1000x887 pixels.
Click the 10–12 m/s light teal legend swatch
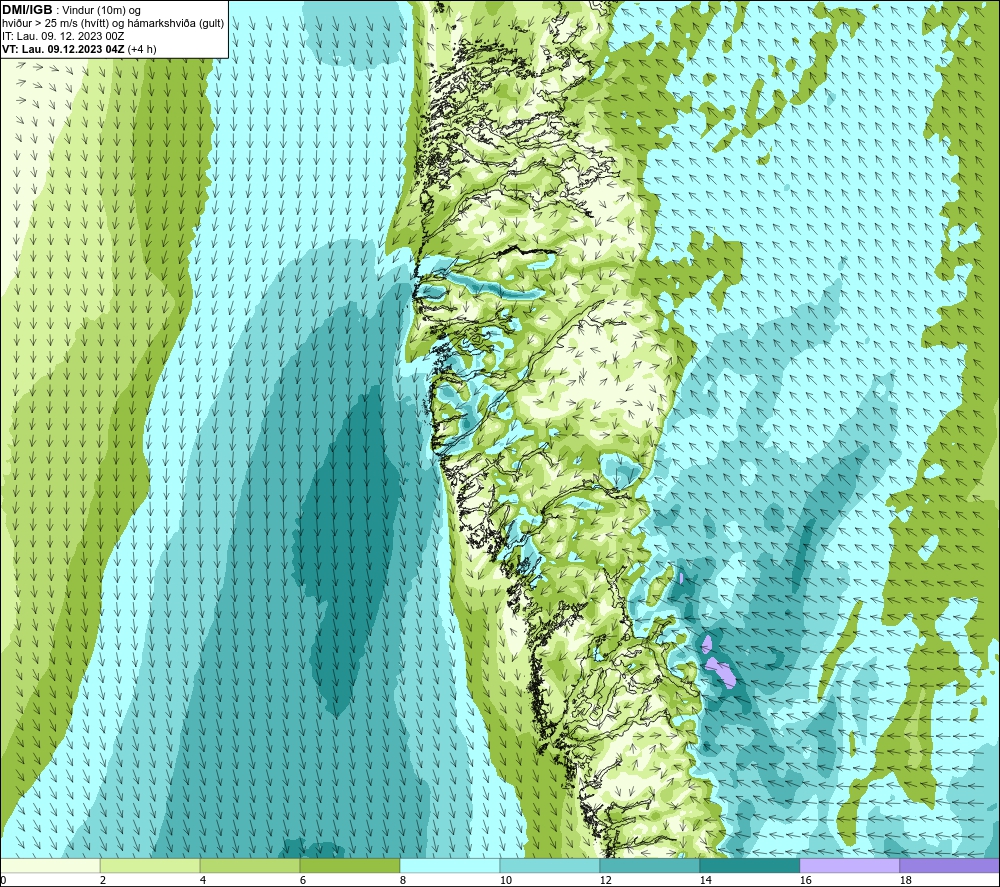550,865
